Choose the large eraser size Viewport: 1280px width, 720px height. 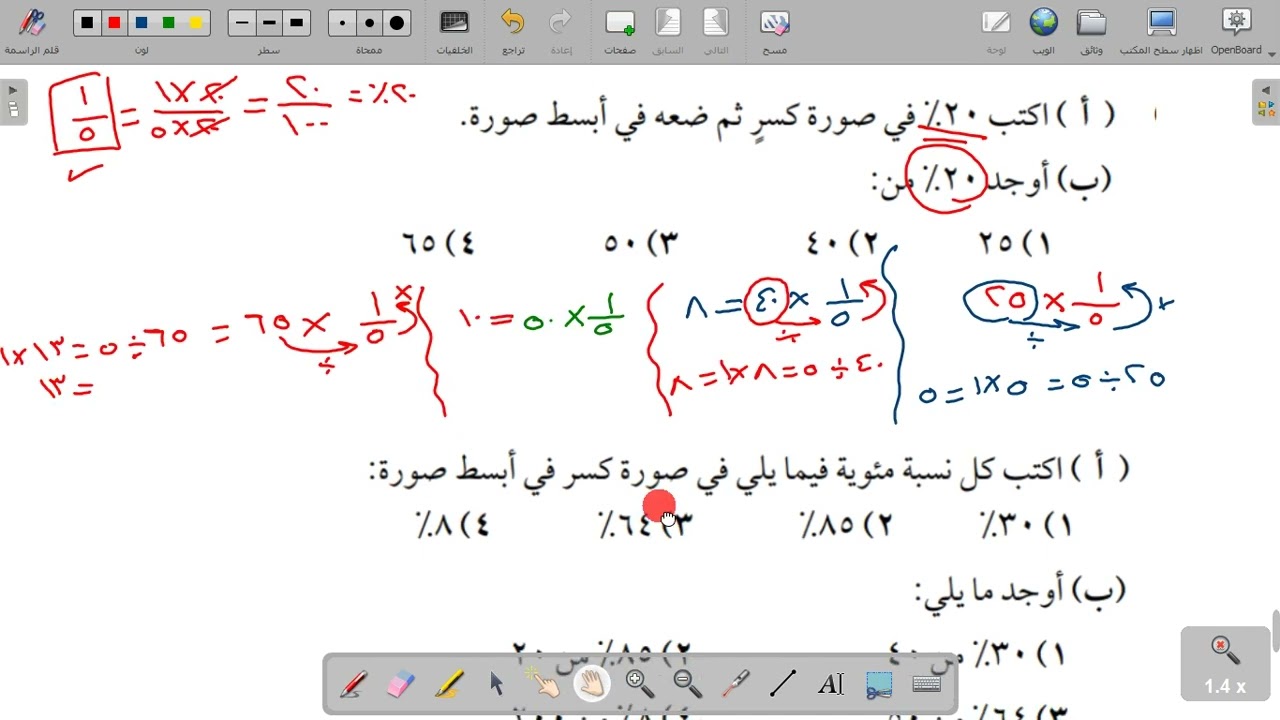point(397,23)
